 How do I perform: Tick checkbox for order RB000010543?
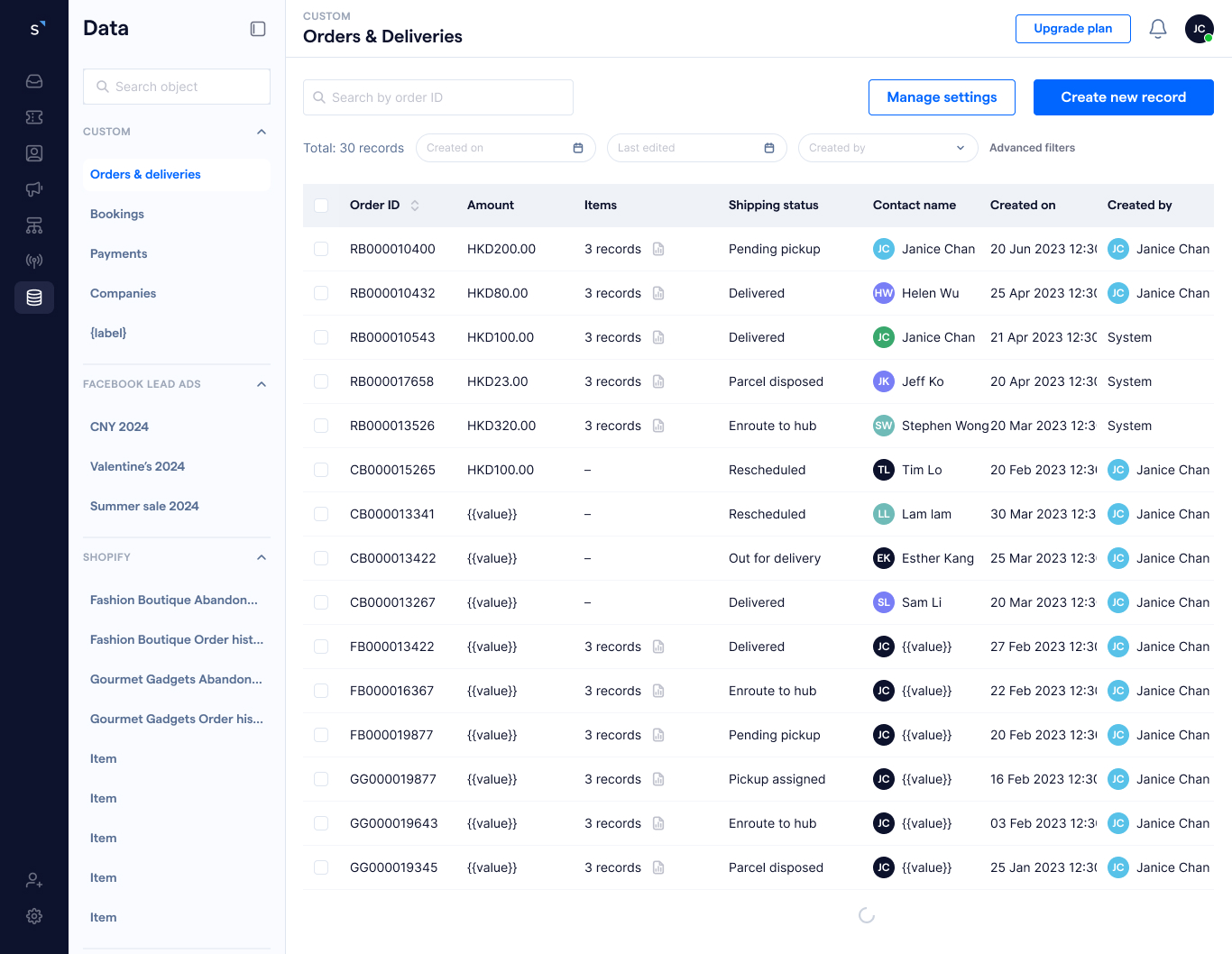click(x=321, y=337)
